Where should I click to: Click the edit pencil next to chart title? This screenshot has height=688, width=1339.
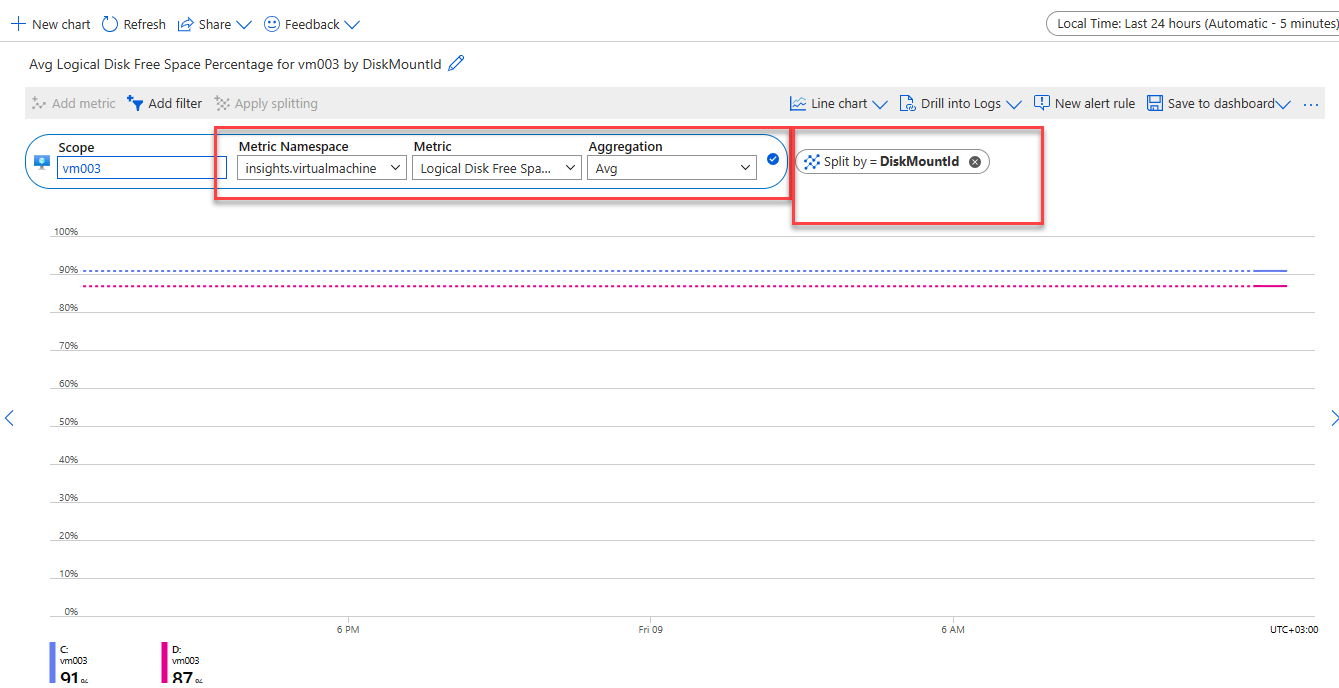(x=456, y=62)
